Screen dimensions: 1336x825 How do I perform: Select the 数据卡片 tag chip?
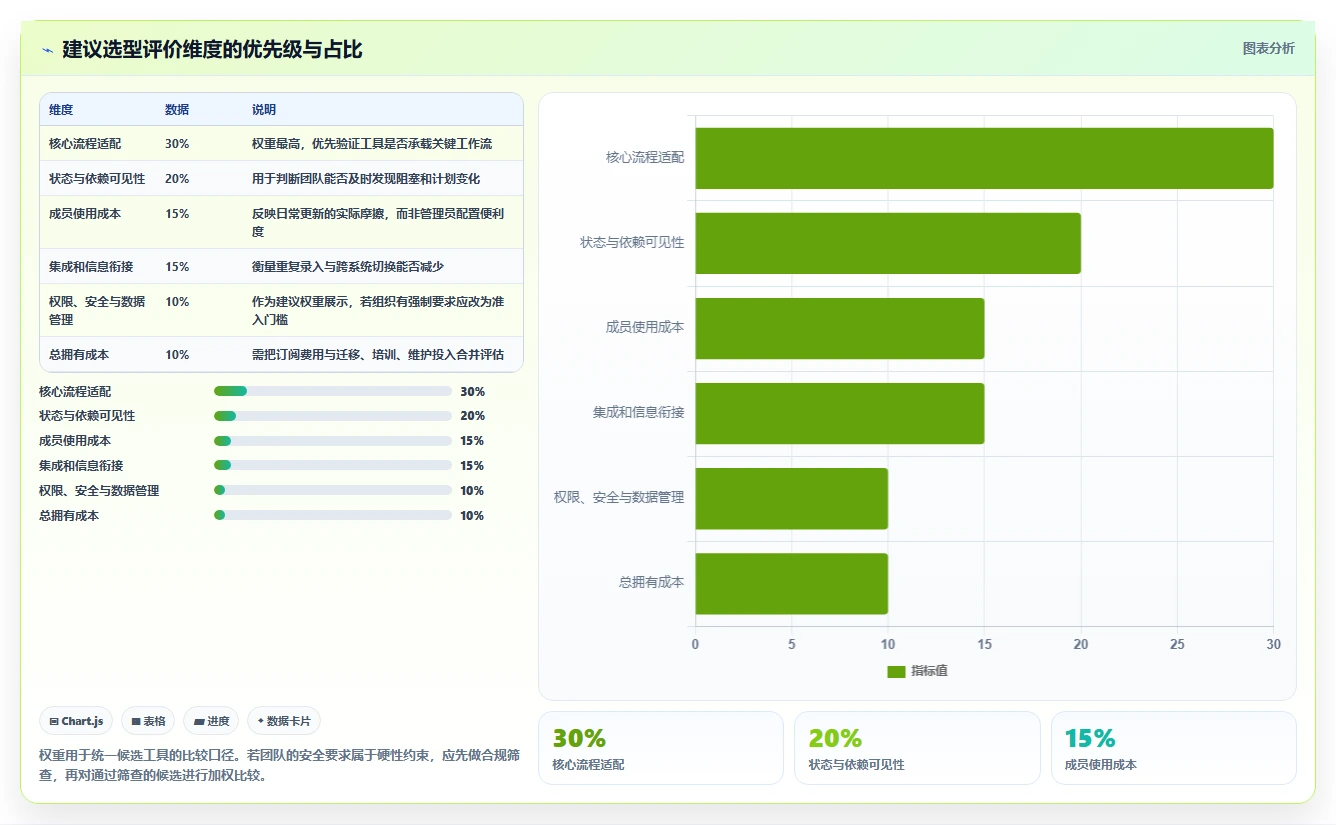(284, 721)
